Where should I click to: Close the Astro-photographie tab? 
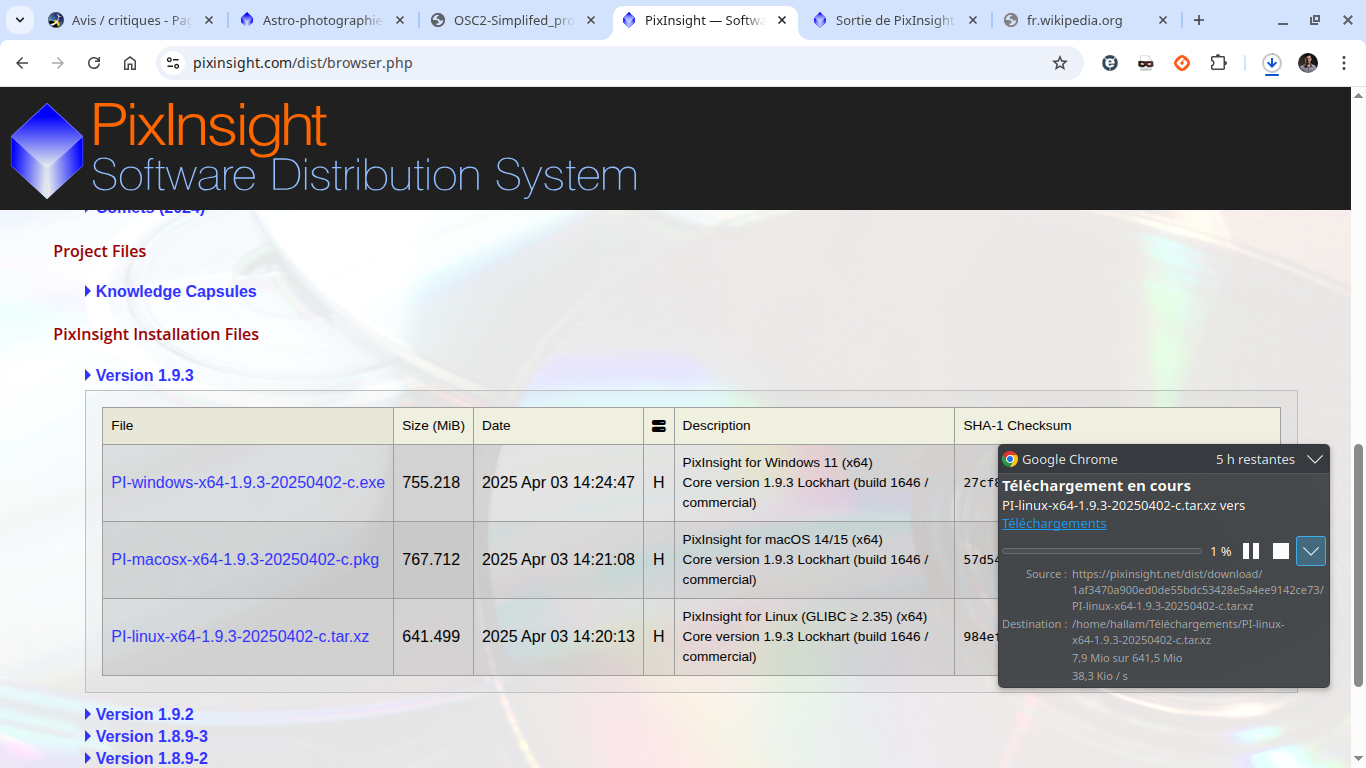[x=400, y=20]
